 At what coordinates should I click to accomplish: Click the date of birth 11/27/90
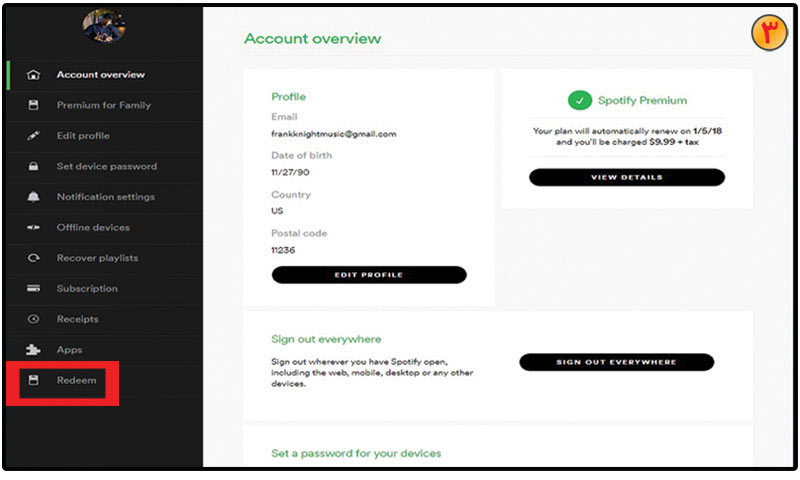click(290, 172)
